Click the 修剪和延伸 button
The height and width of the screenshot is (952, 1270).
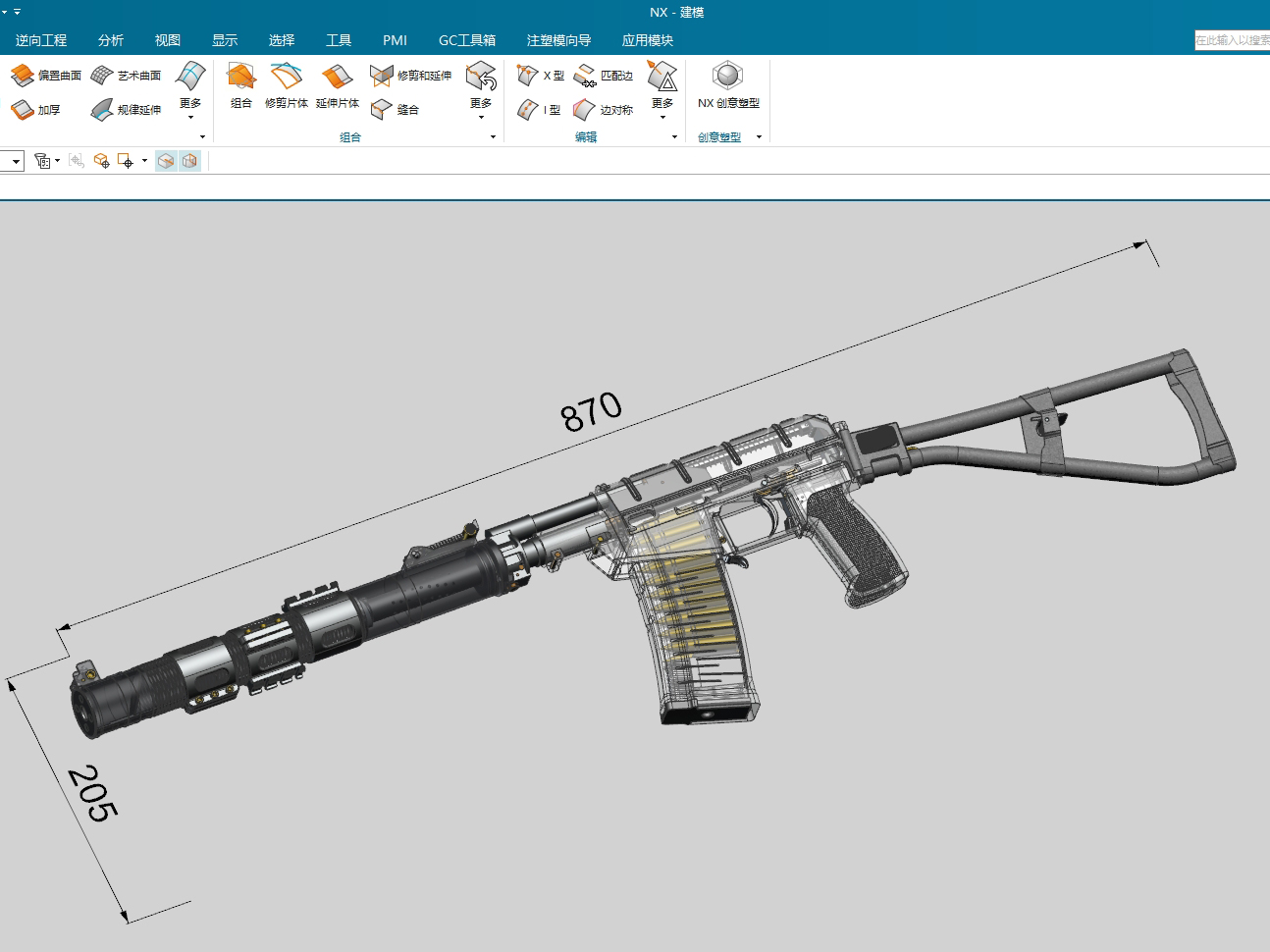[x=411, y=76]
